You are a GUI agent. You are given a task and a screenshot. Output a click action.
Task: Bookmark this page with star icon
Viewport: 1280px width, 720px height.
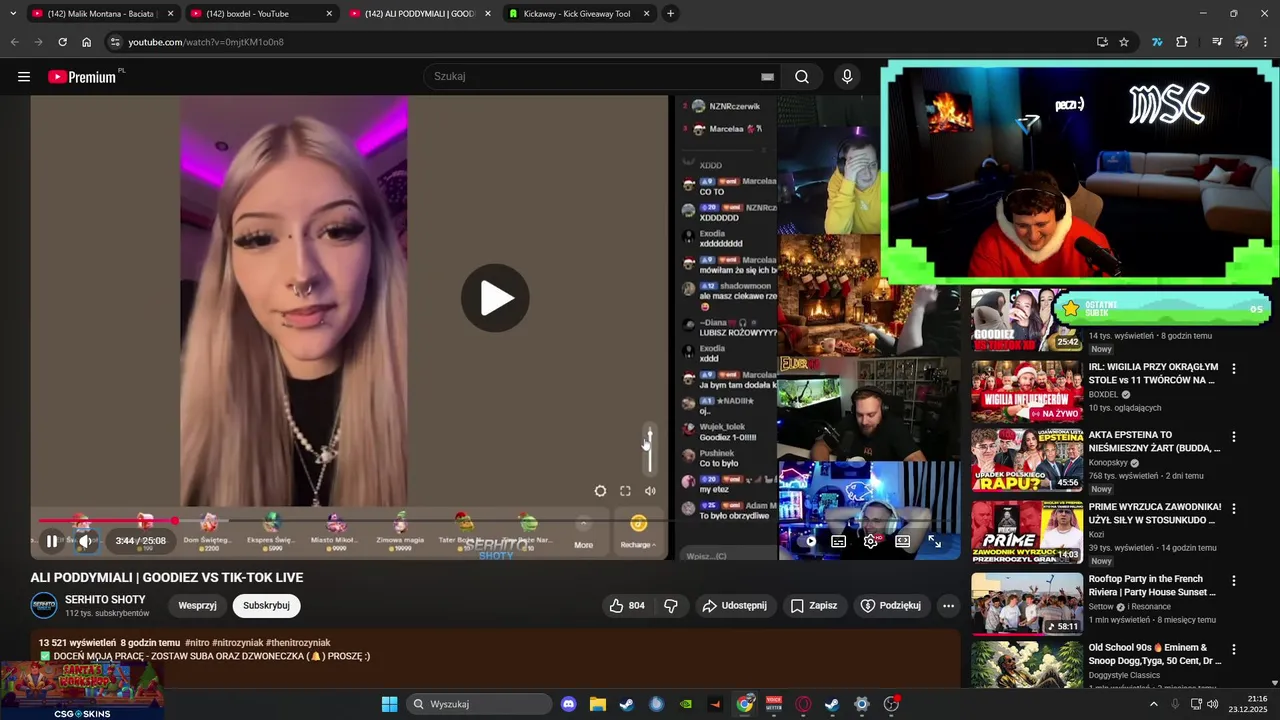click(x=1124, y=42)
